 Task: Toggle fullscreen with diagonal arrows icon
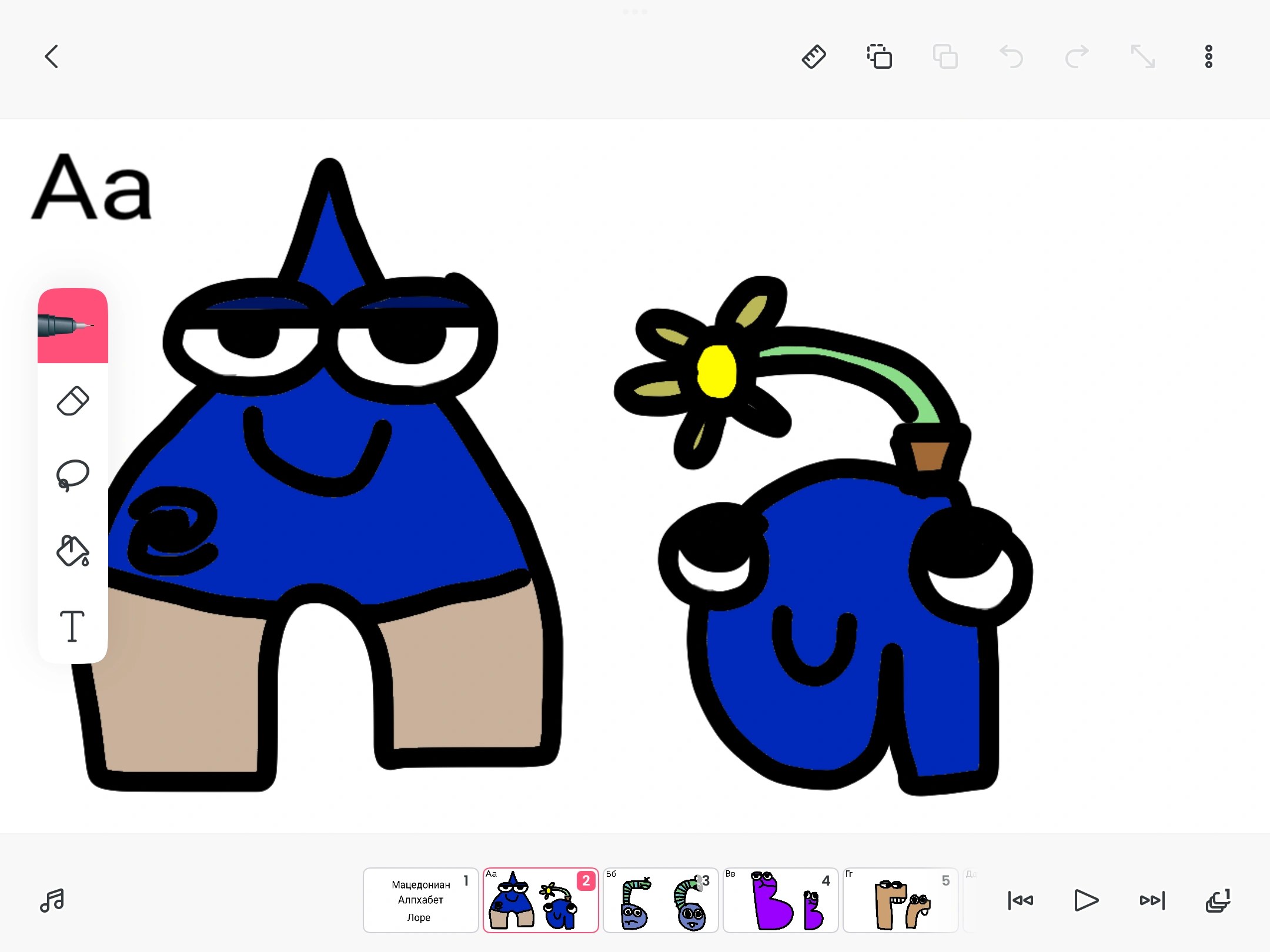point(1143,57)
